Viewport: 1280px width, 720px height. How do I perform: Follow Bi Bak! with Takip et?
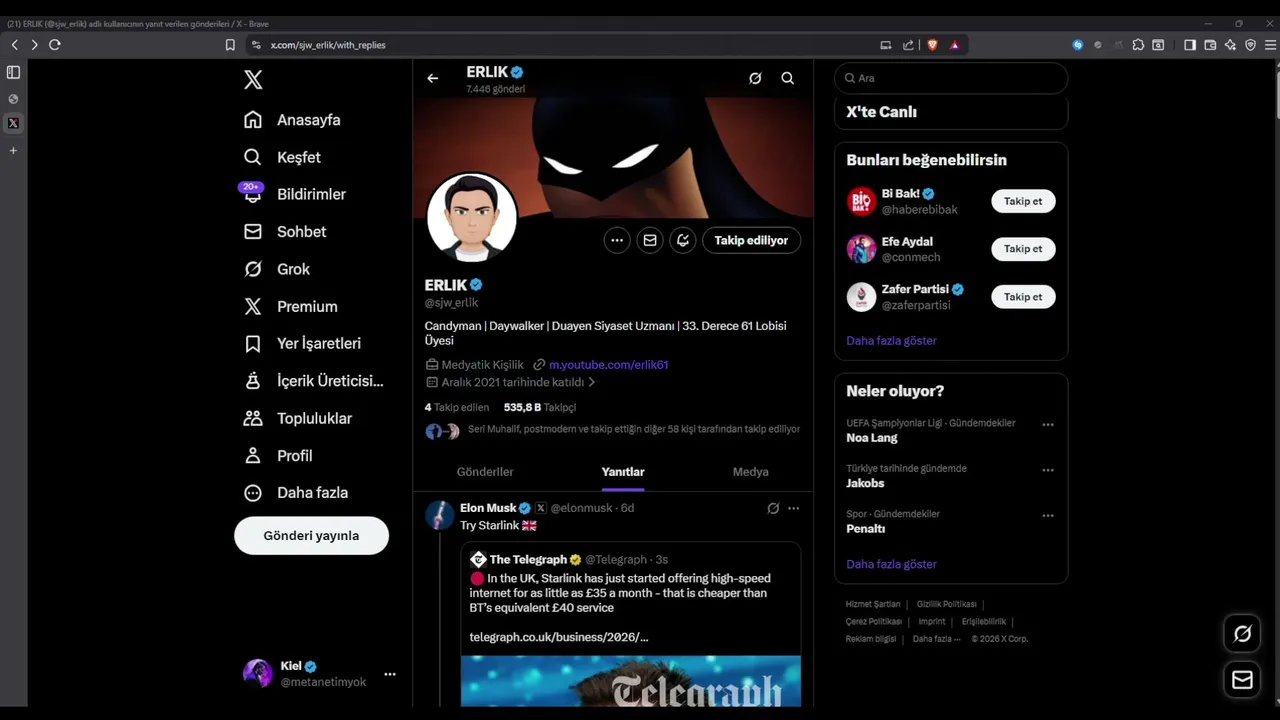(1023, 201)
